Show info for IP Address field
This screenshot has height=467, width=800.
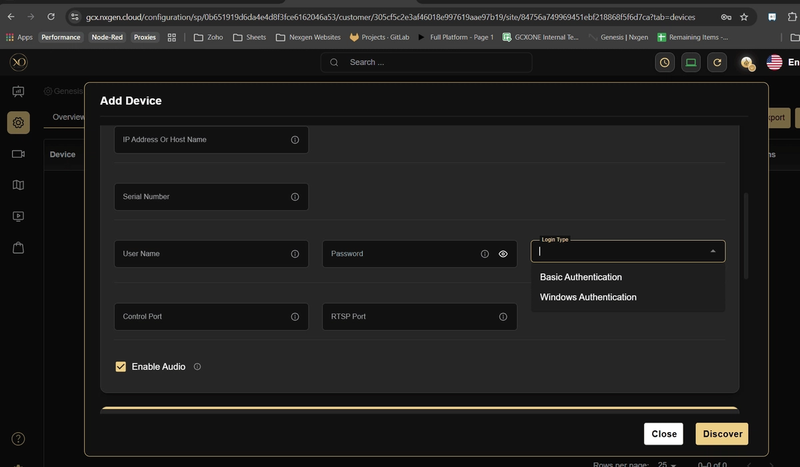[x=295, y=140]
